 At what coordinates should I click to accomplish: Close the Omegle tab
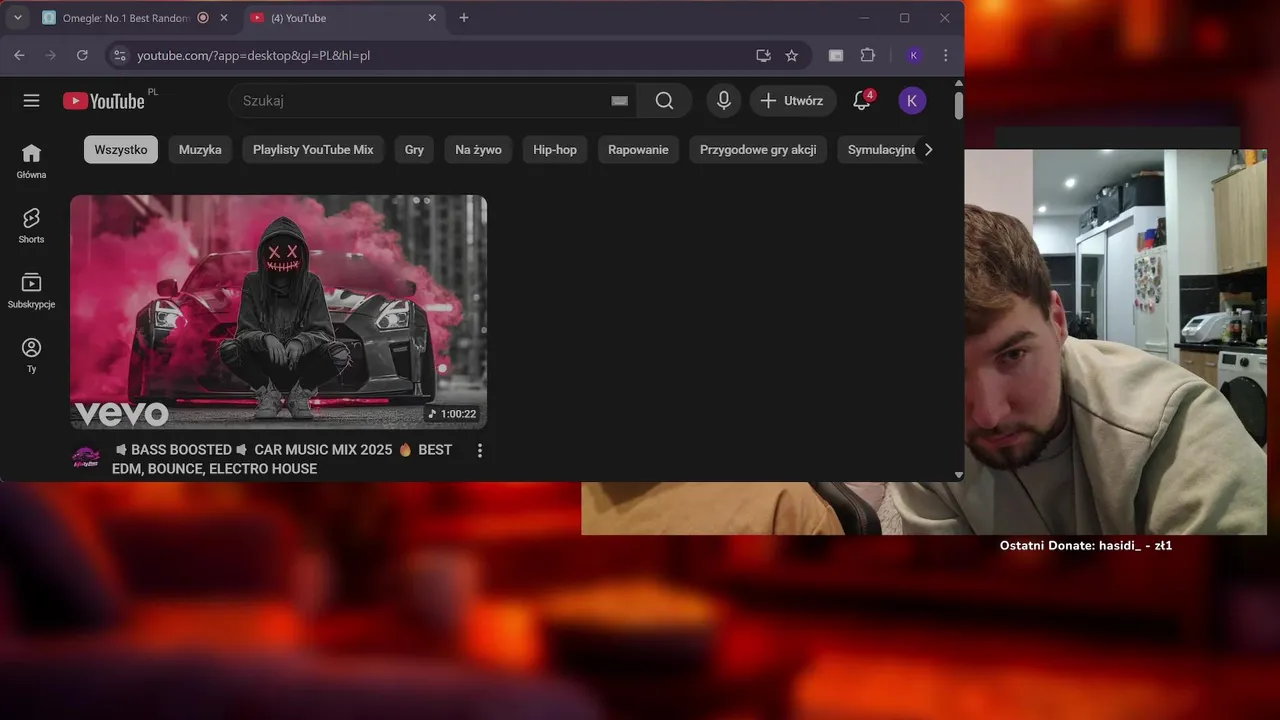[x=223, y=18]
